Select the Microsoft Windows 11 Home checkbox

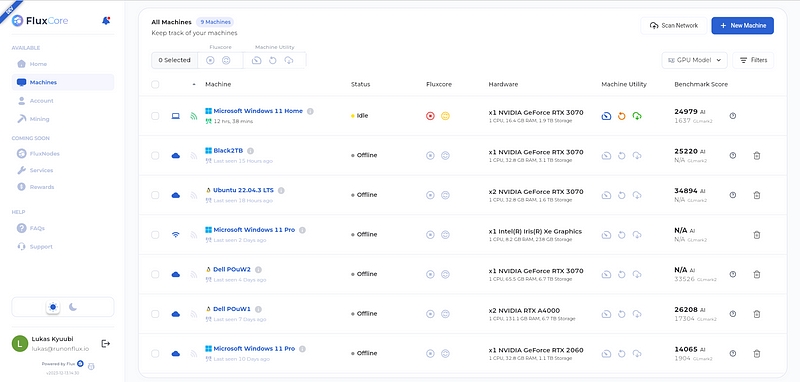(155, 116)
